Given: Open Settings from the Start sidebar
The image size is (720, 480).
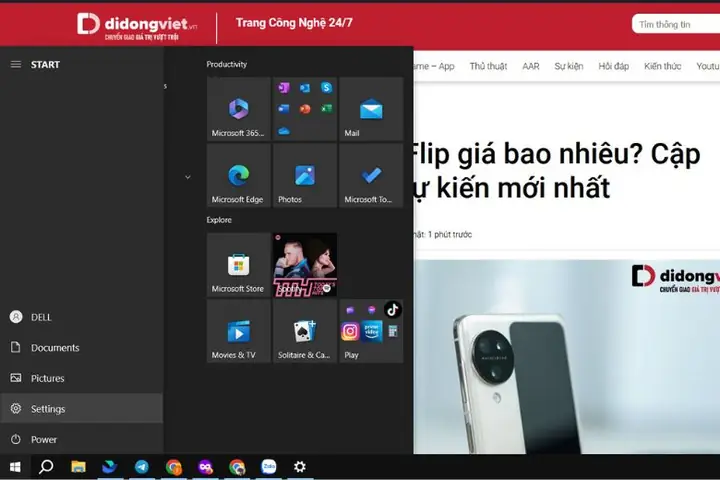Looking at the screenshot, I should coord(81,408).
